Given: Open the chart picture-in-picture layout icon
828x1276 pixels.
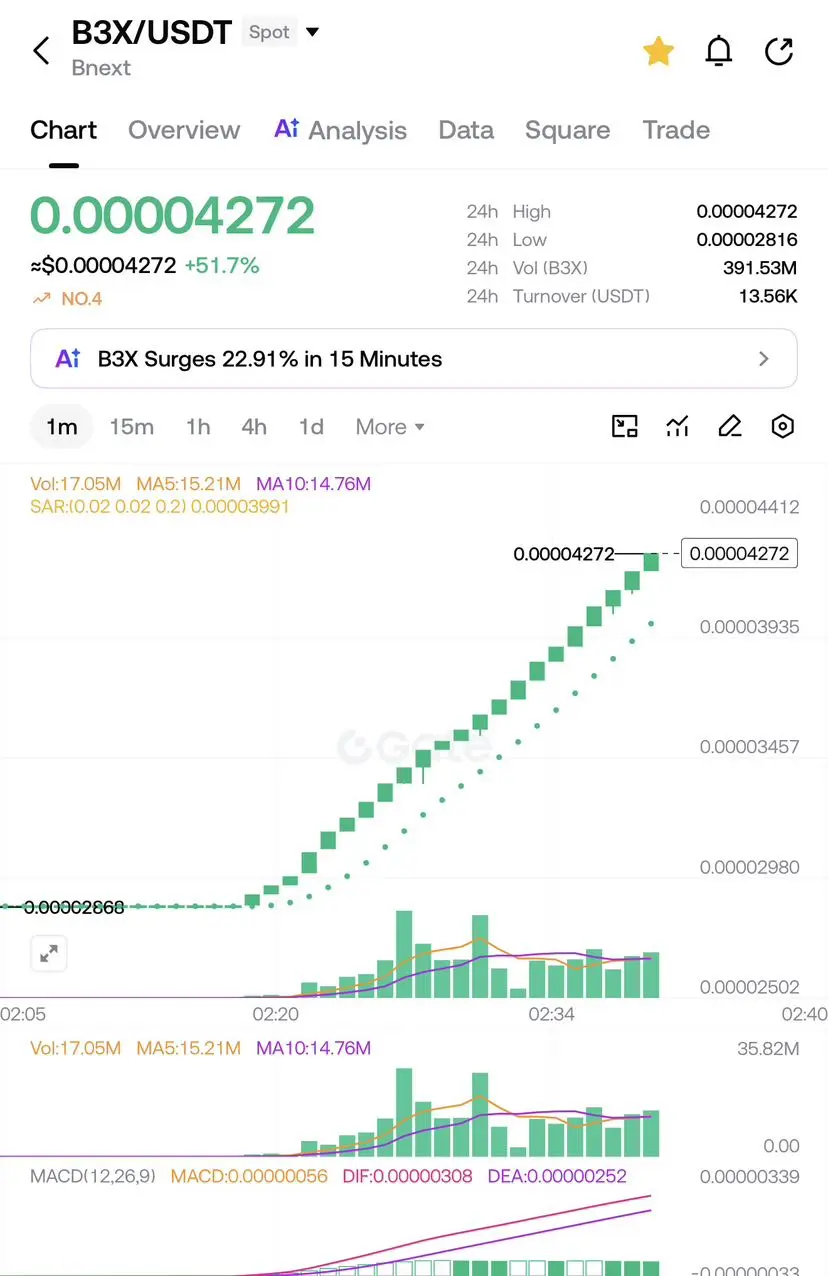Looking at the screenshot, I should click(624, 427).
